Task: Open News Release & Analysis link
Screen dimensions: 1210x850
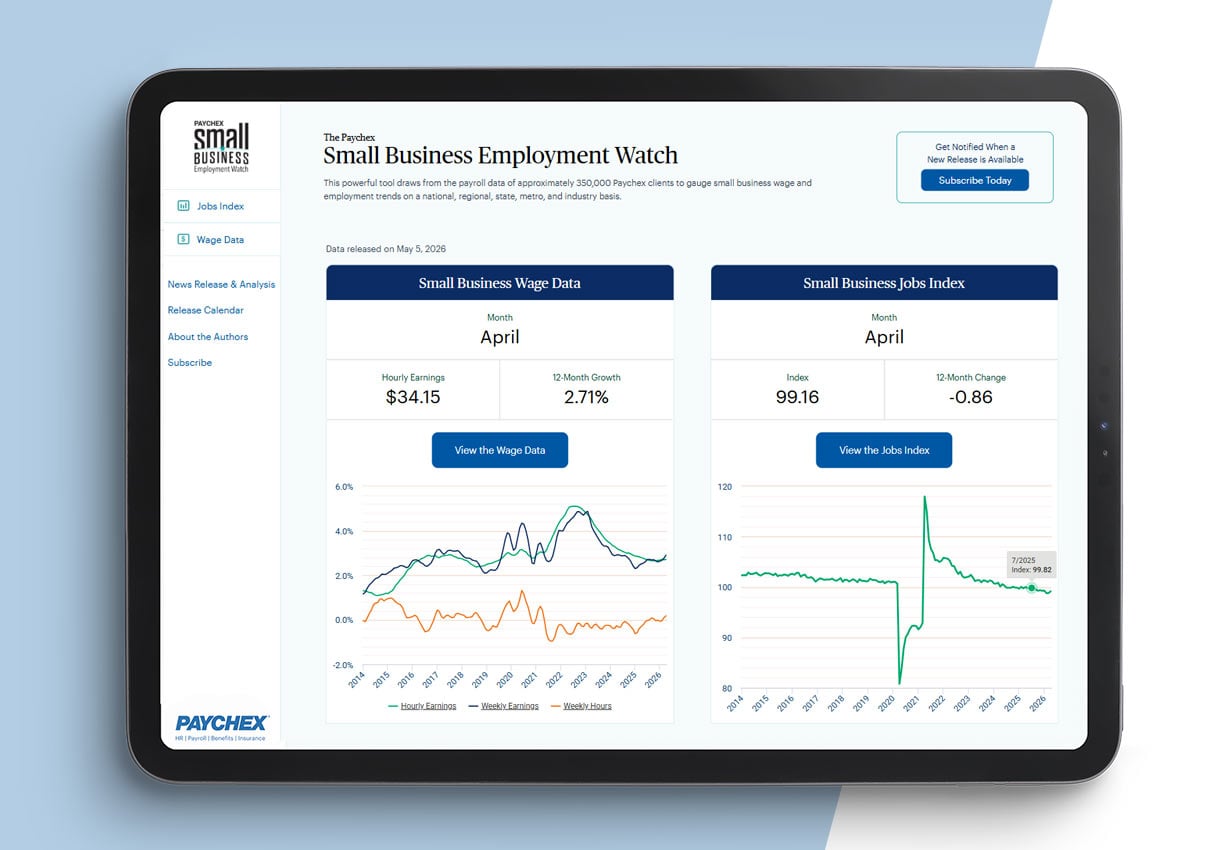Action: 221,285
